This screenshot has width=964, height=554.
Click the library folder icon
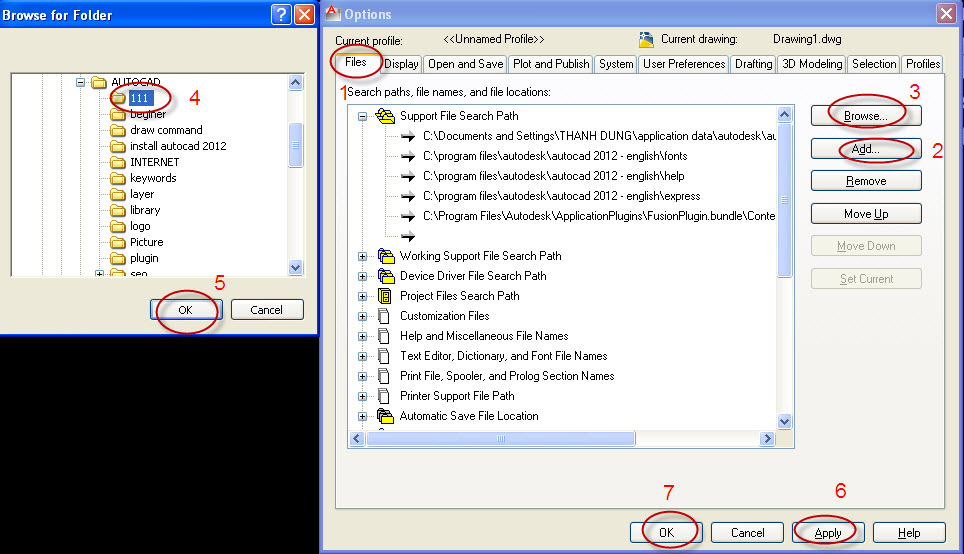point(118,210)
